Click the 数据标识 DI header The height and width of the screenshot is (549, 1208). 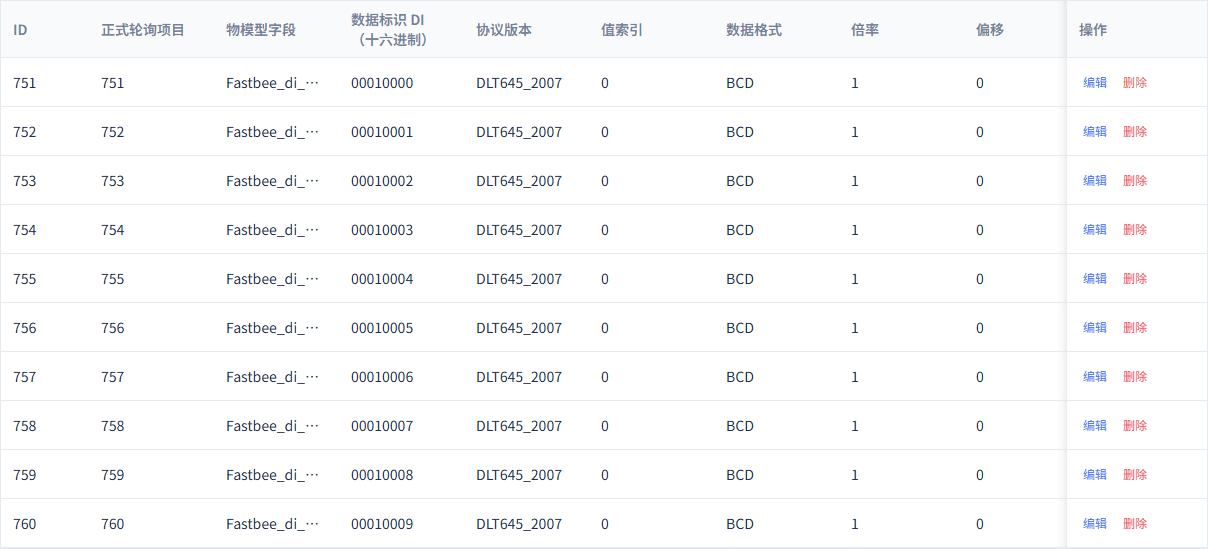(x=392, y=30)
